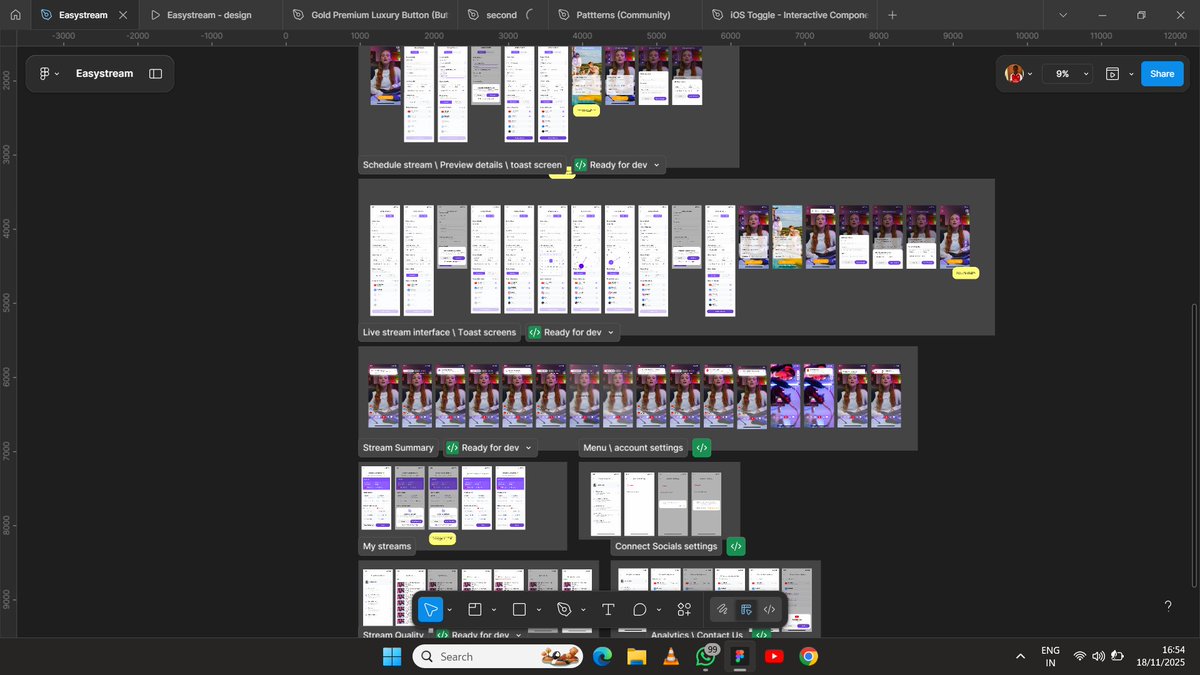Open the Figma main menu
This screenshot has width=1200, height=675.
pyautogui.click(x=47, y=73)
